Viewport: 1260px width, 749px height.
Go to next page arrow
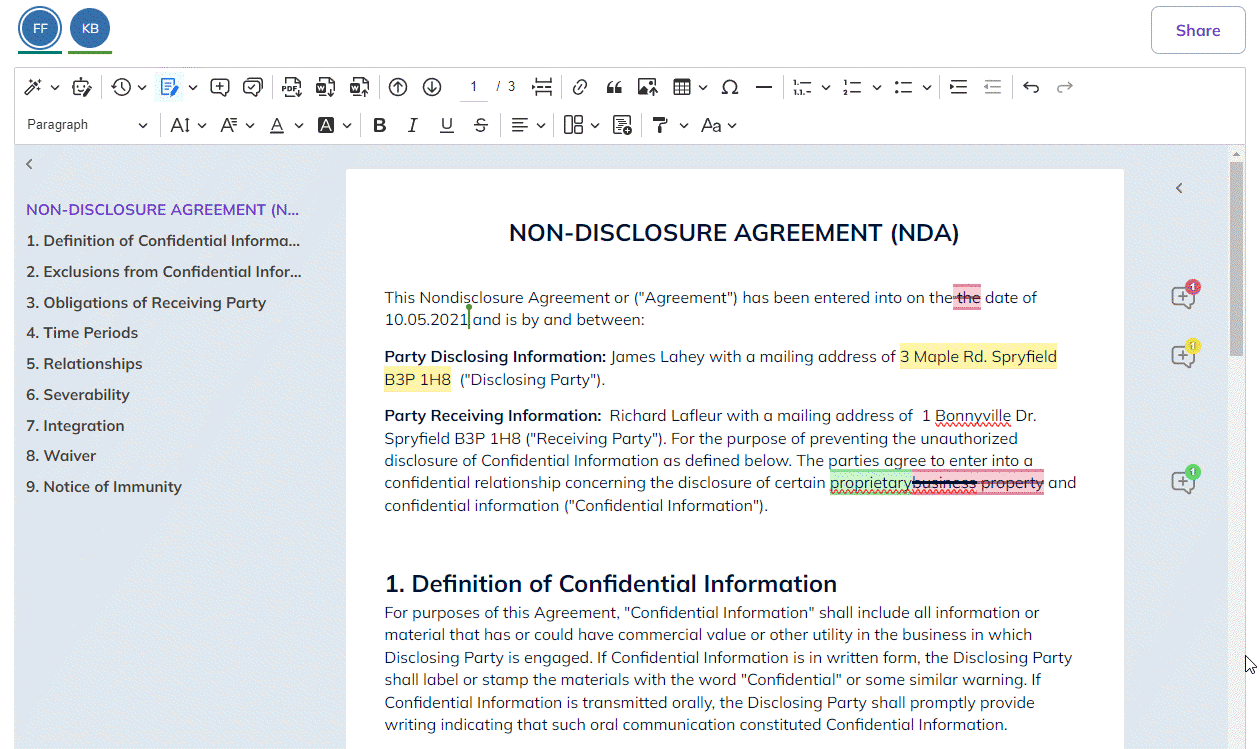(432, 87)
